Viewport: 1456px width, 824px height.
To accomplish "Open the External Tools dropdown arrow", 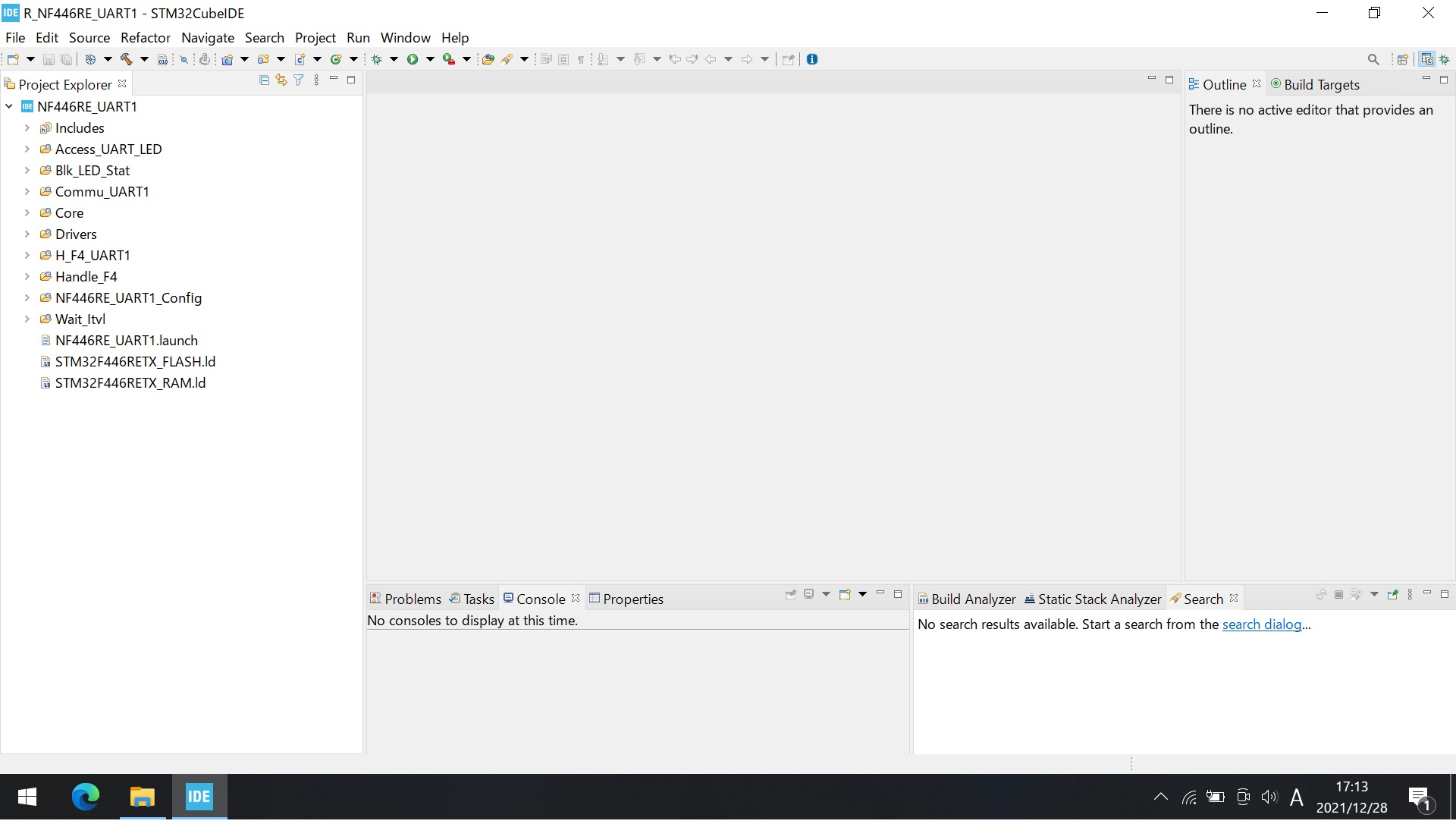I will coord(466,59).
